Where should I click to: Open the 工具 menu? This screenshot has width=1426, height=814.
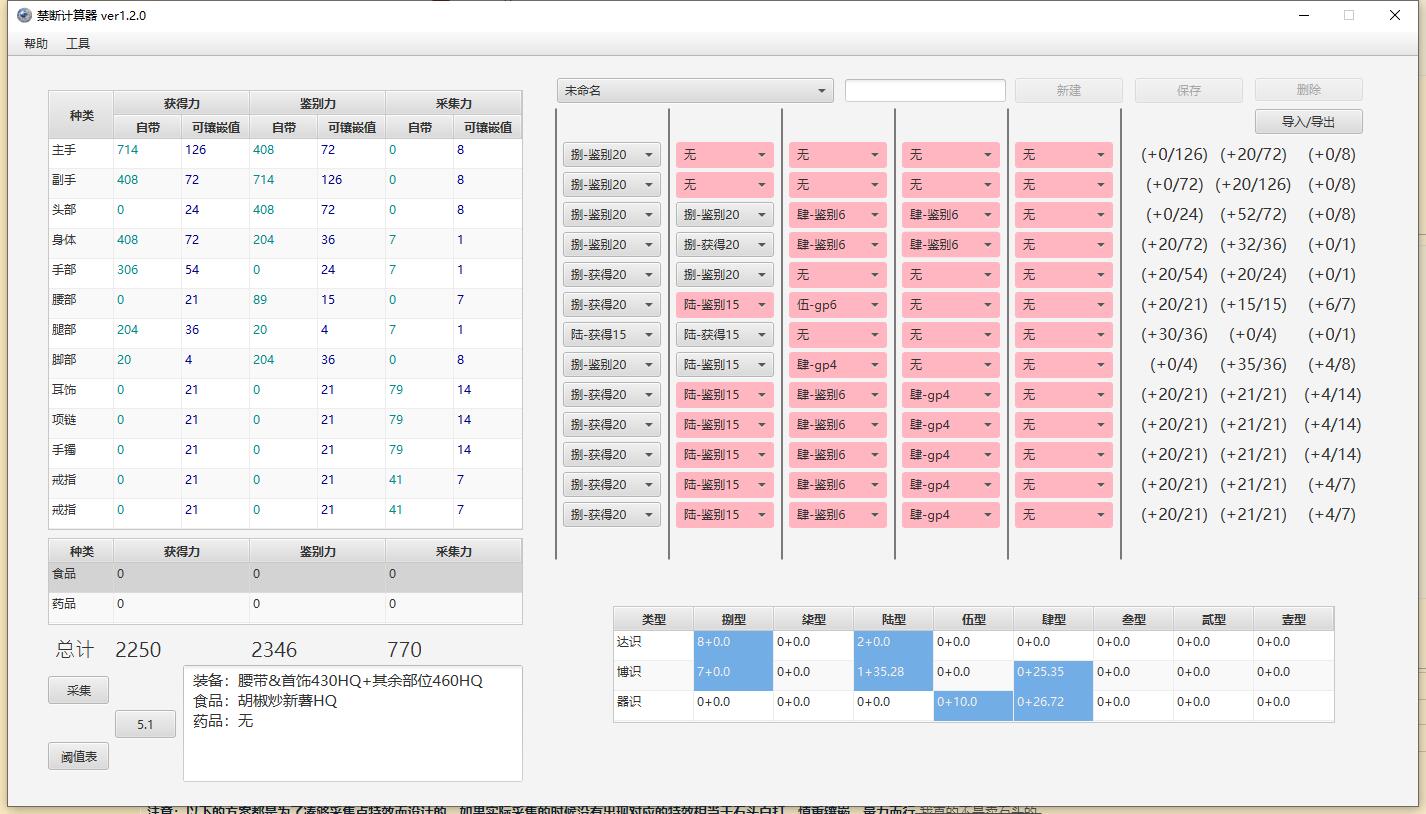click(x=78, y=43)
